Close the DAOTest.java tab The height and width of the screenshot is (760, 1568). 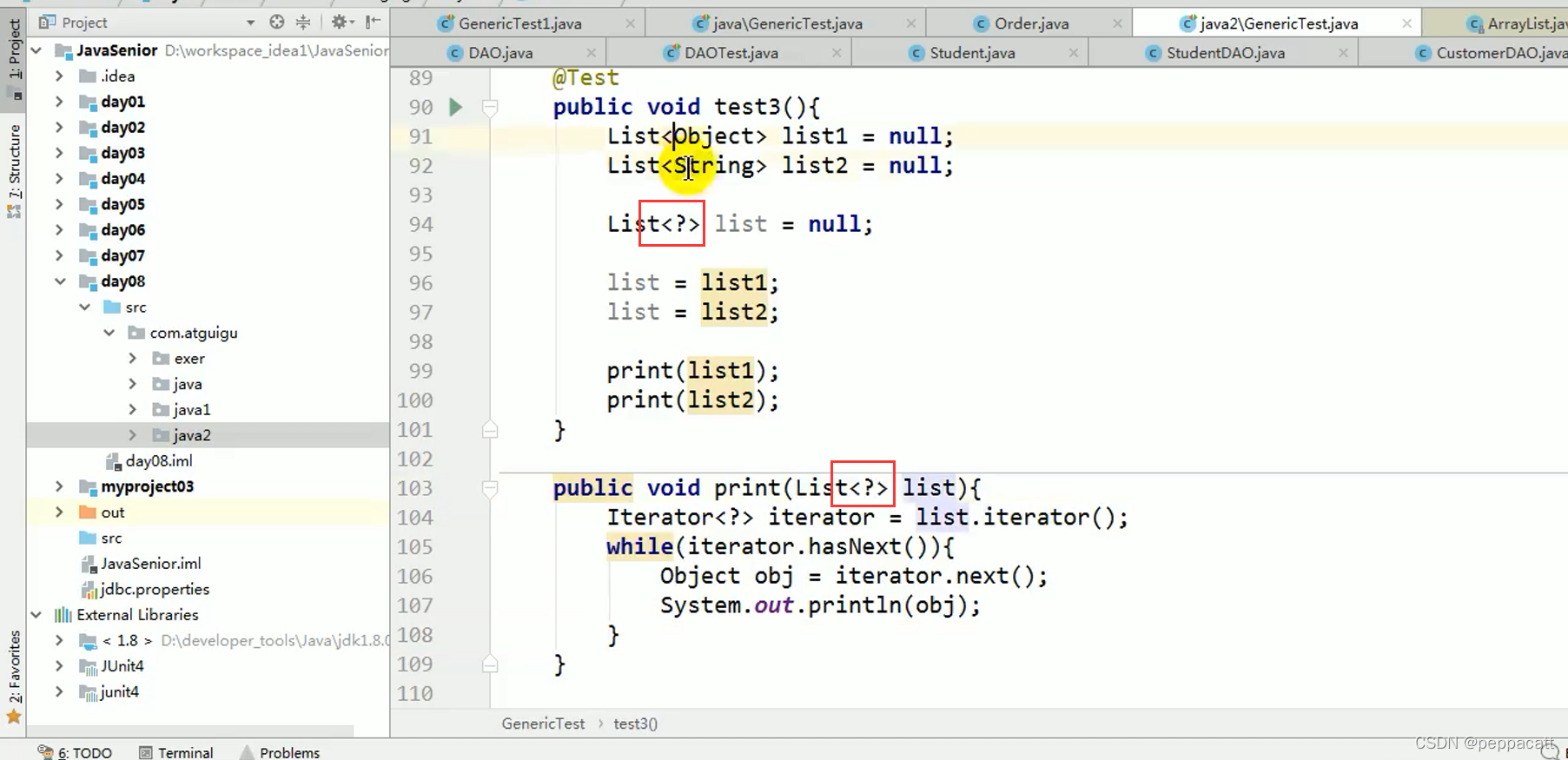pyautogui.click(x=836, y=53)
